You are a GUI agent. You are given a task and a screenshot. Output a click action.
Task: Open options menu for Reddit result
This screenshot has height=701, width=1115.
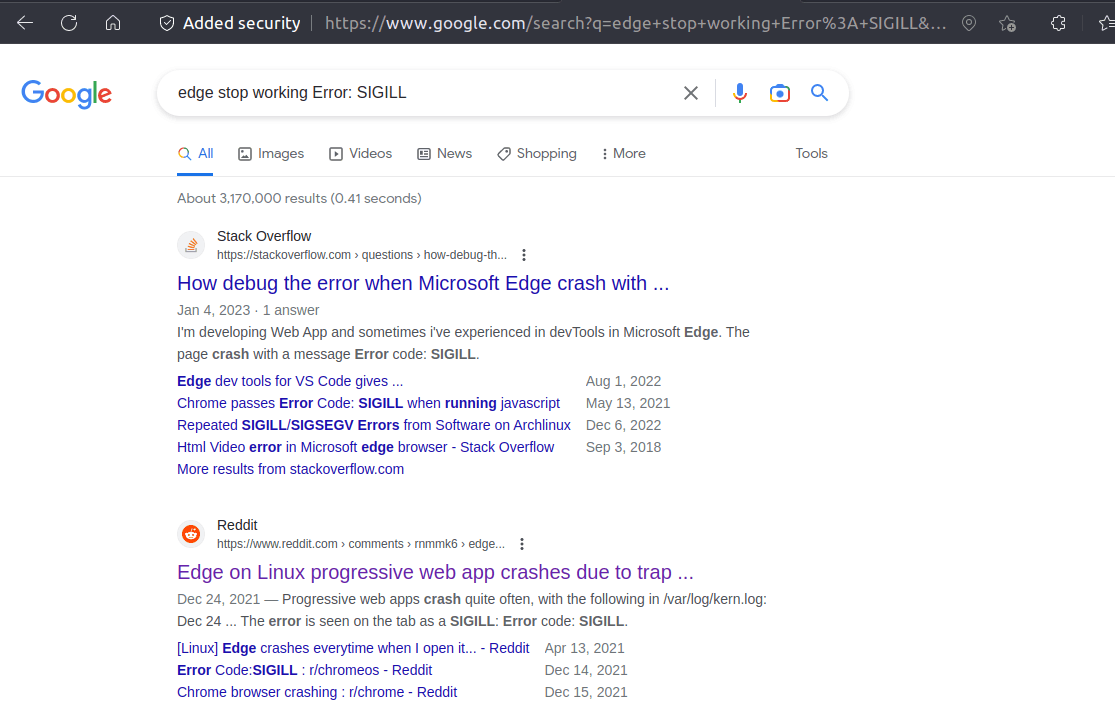coord(522,544)
